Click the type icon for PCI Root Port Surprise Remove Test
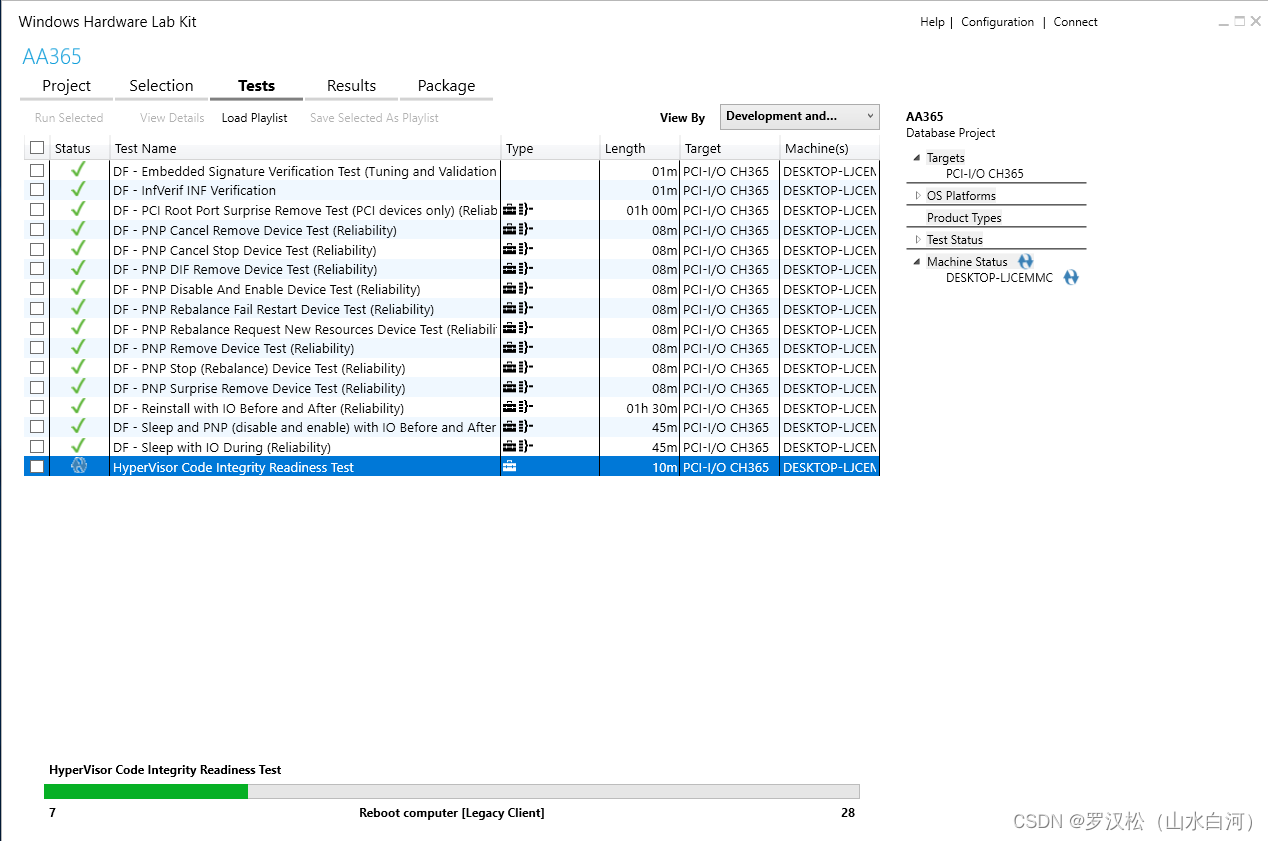Image resolution: width=1268 pixels, height=841 pixels. (518, 210)
